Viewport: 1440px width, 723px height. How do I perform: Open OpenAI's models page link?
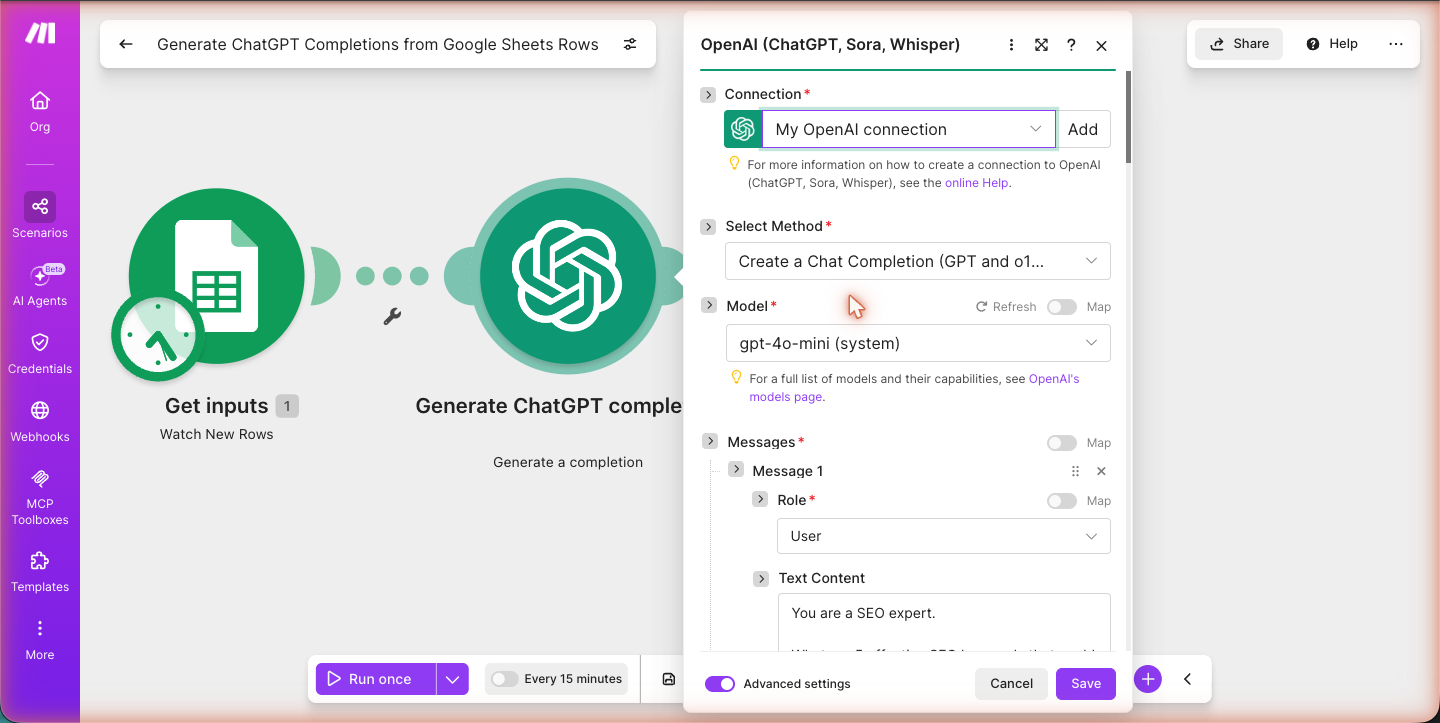(914, 388)
